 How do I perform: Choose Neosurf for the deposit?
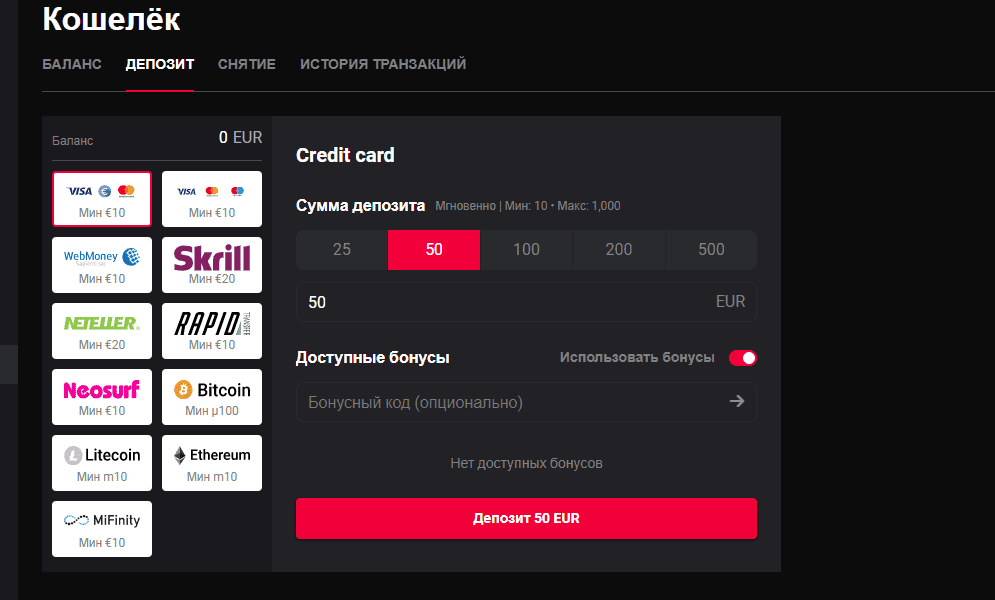101,396
